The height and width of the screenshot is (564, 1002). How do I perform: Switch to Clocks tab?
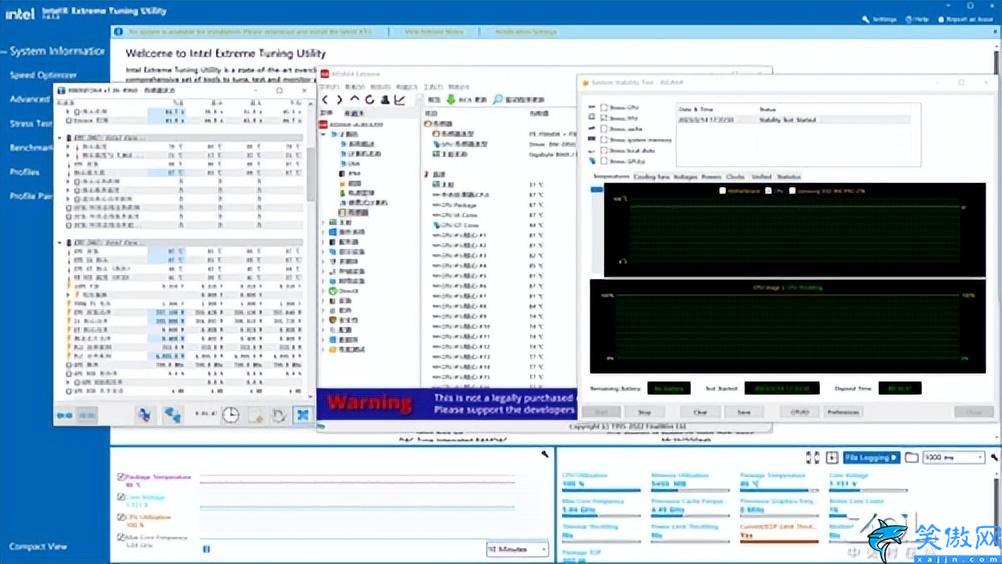pos(735,176)
